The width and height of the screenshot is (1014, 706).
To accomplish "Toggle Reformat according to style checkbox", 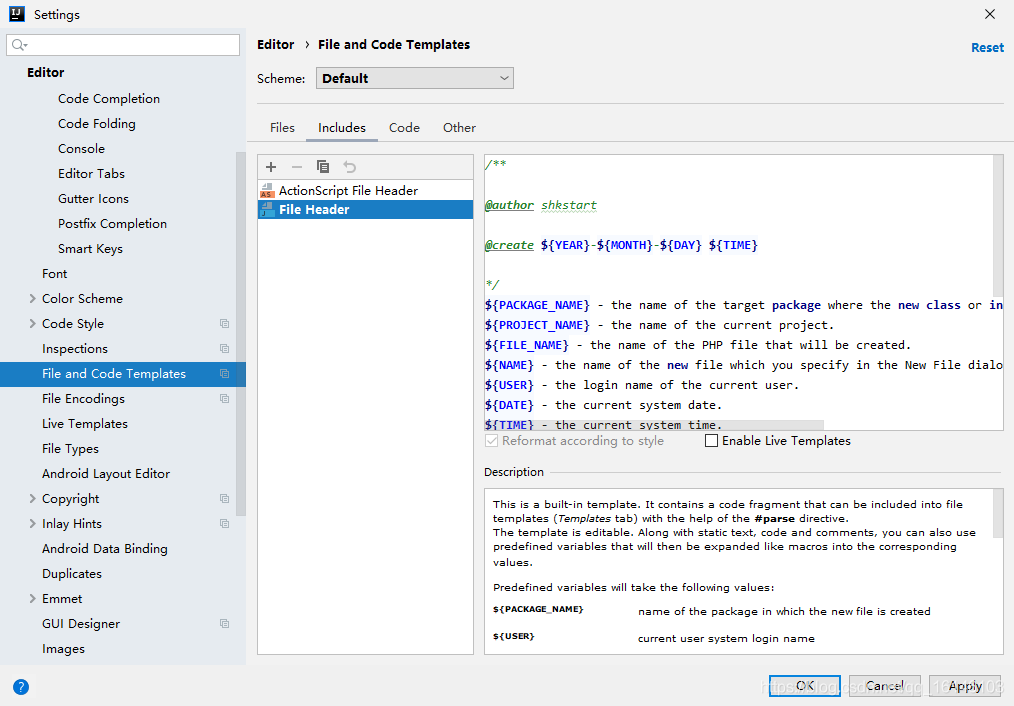I will point(491,441).
